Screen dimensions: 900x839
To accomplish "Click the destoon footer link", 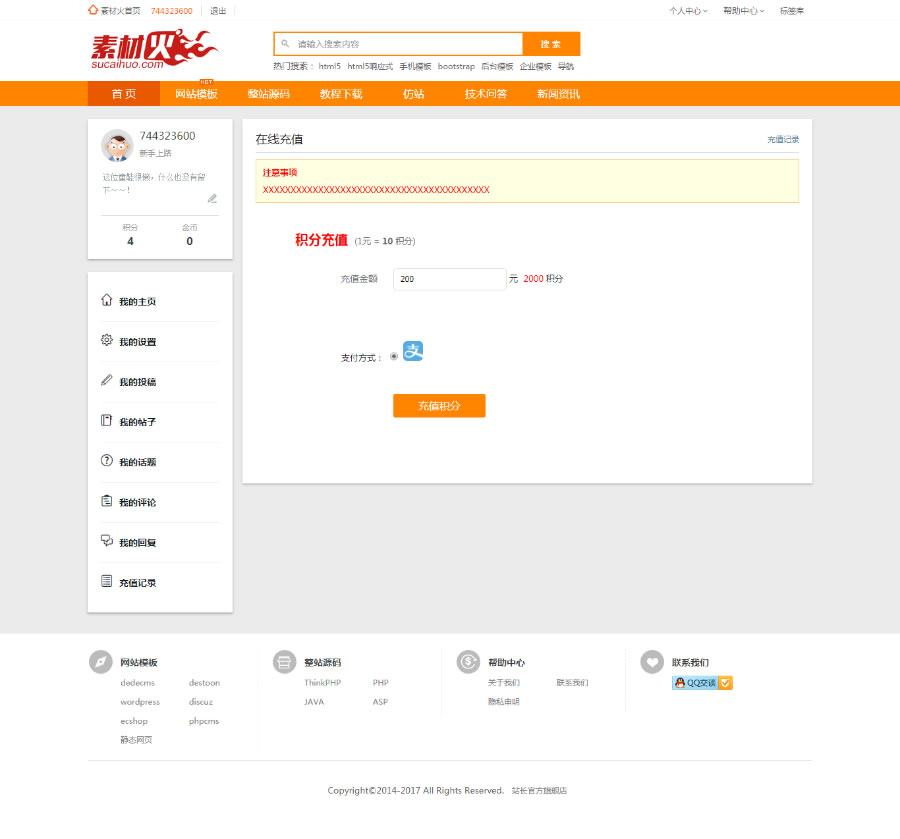I will [x=204, y=682].
